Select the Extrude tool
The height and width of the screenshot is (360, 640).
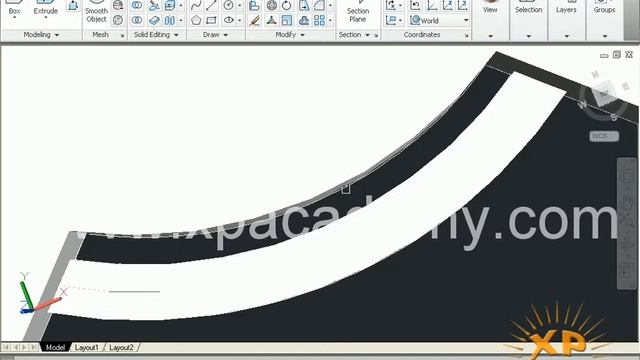[x=45, y=7]
